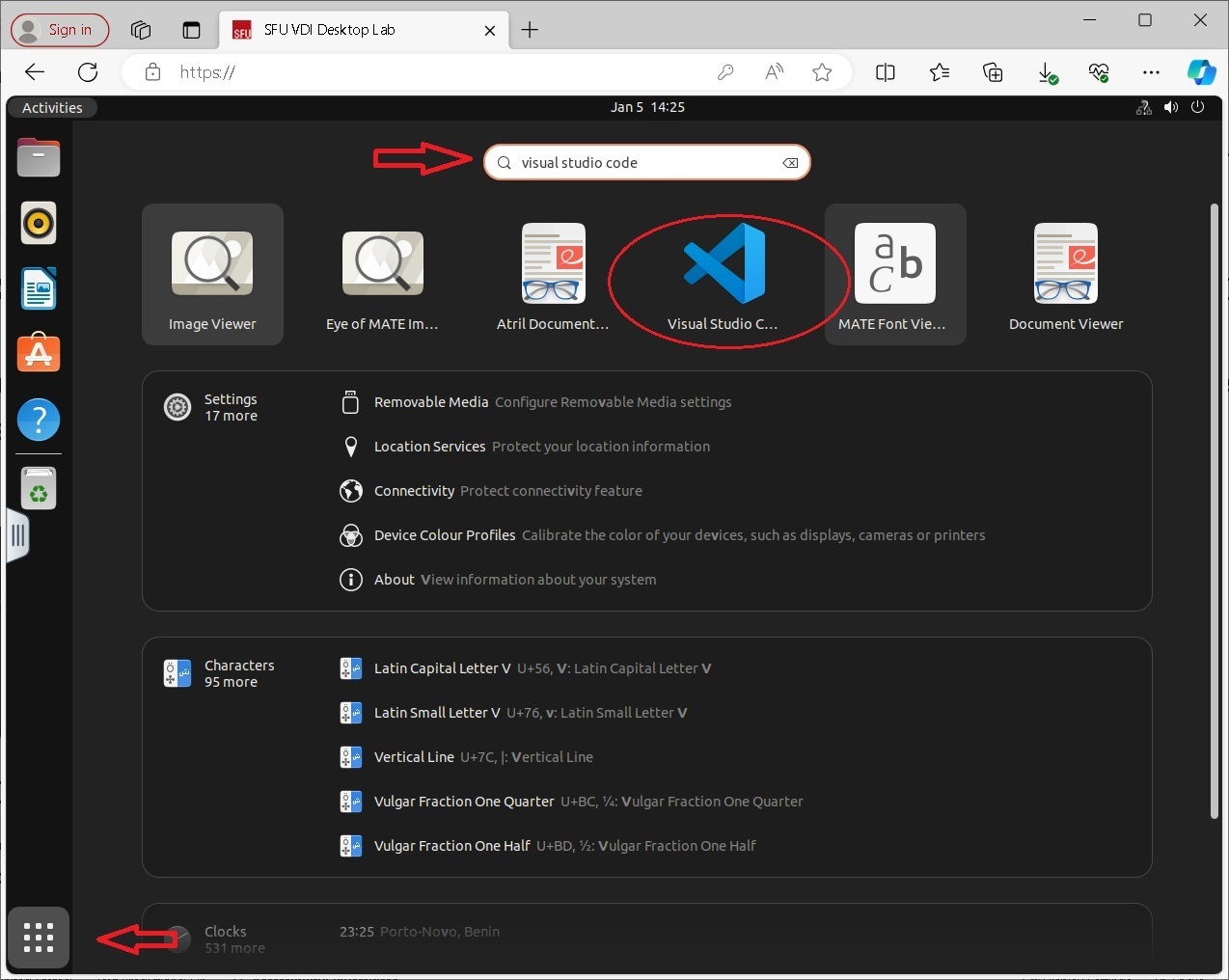Open Rhythmbox from the dock
This screenshot has width=1229, height=980.
[x=39, y=224]
